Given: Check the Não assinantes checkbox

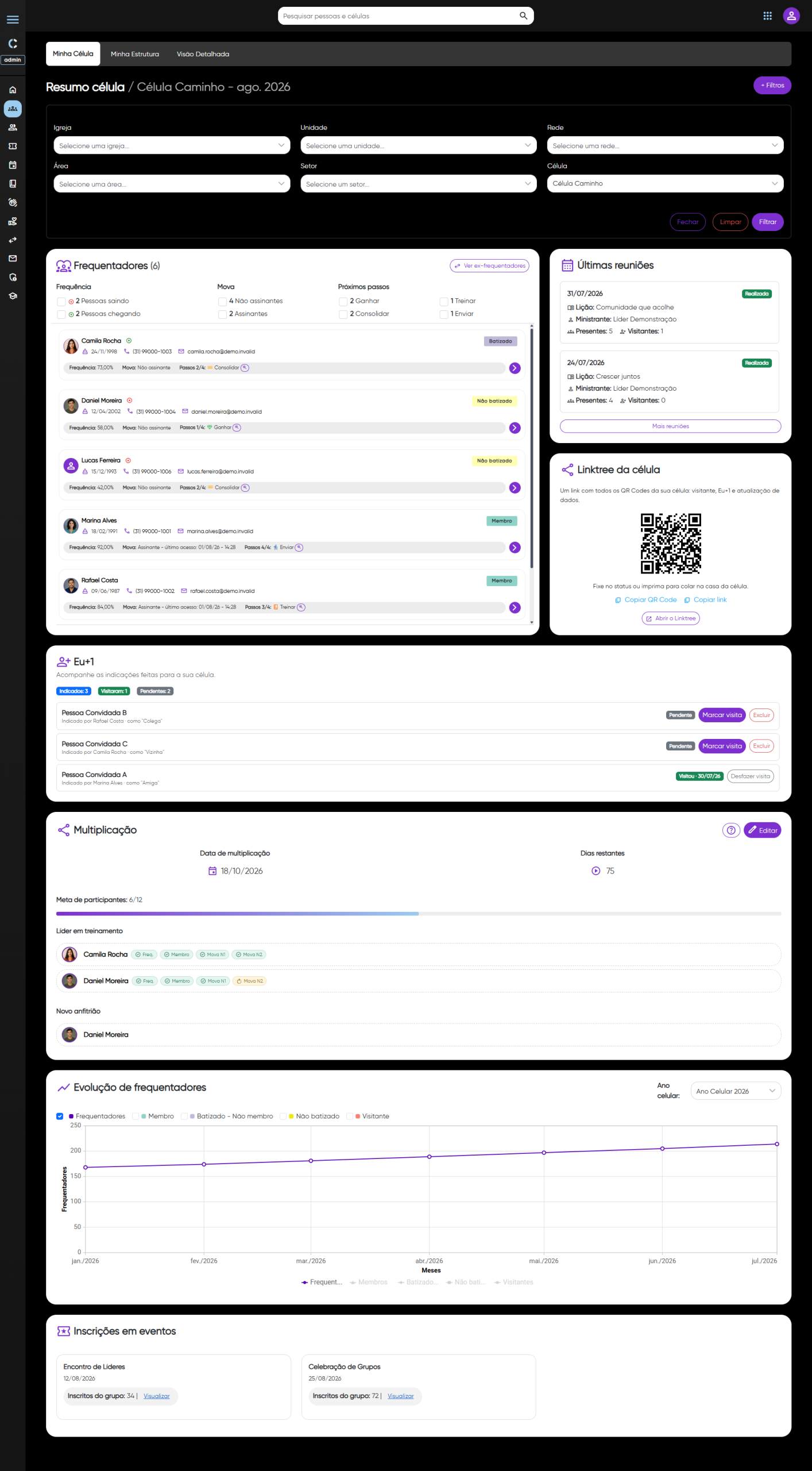Looking at the screenshot, I should (222, 301).
